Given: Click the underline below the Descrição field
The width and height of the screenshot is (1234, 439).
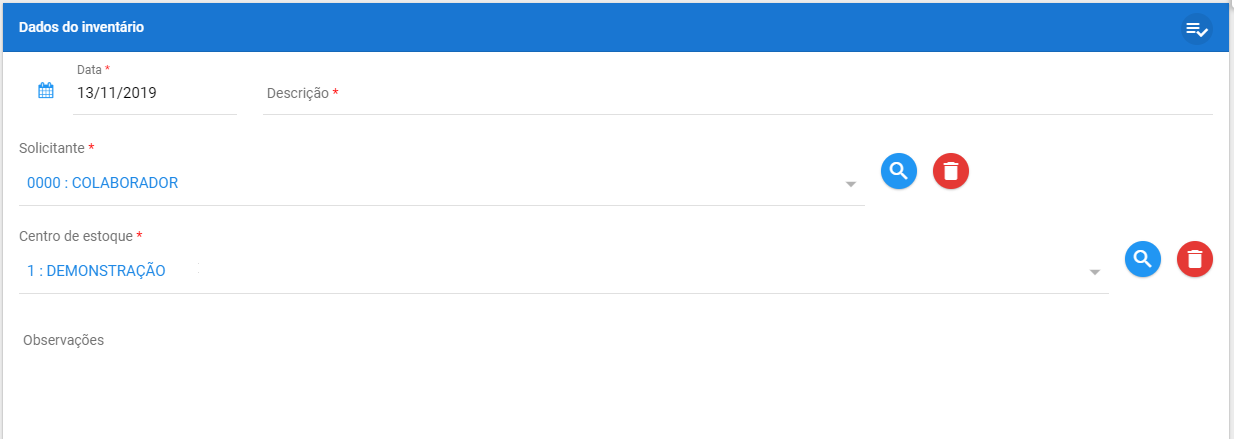Looking at the screenshot, I should (x=738, y=114).
